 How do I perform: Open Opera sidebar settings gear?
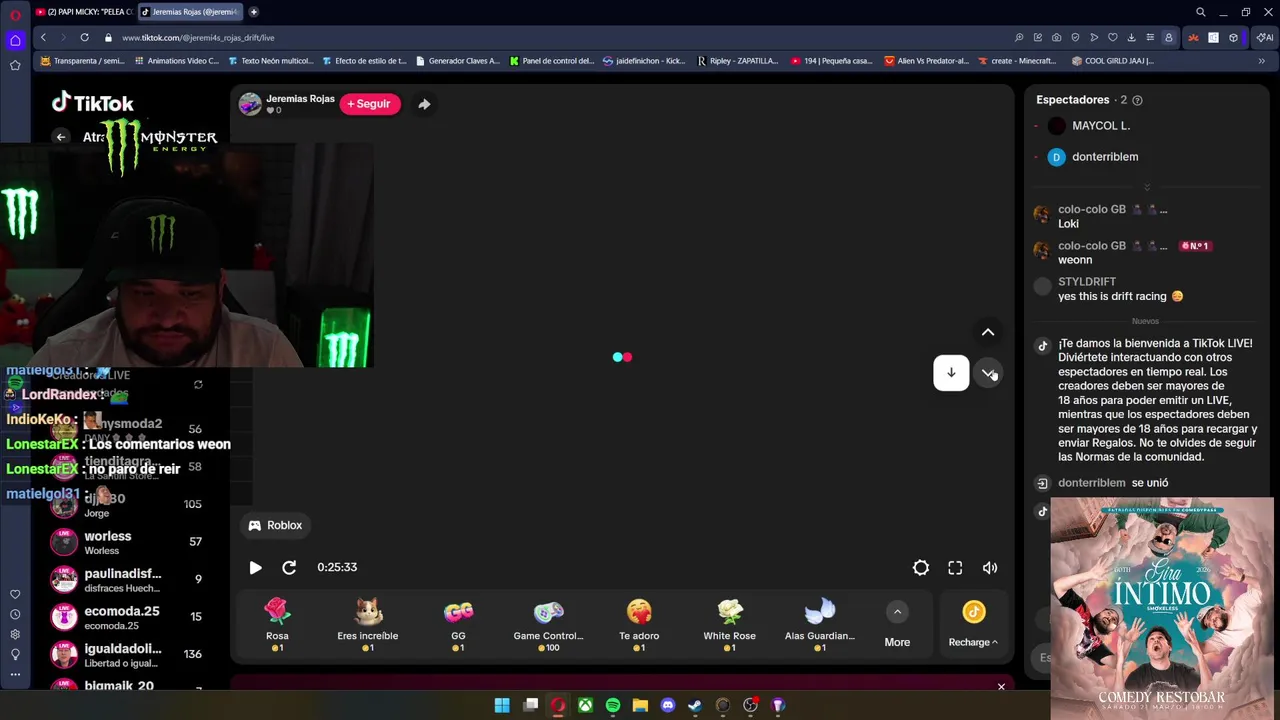15,634
